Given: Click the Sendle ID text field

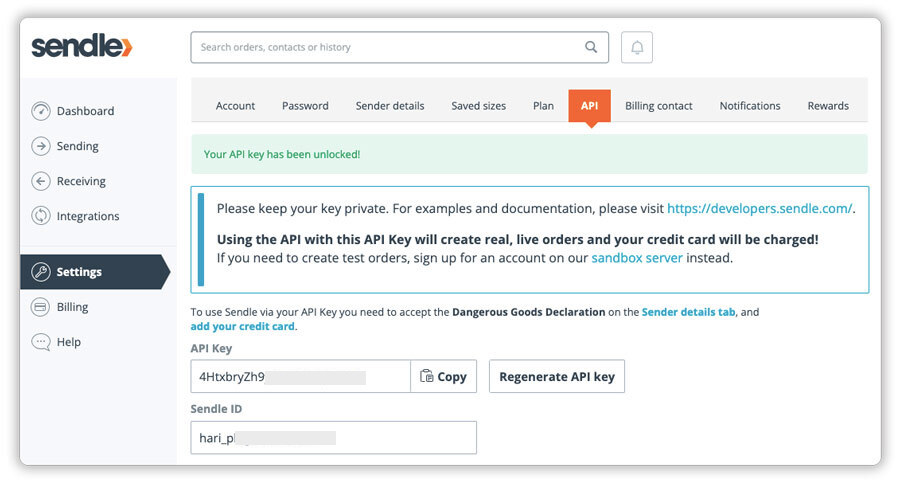Looking at the screenshot, I should pos(333,437).
